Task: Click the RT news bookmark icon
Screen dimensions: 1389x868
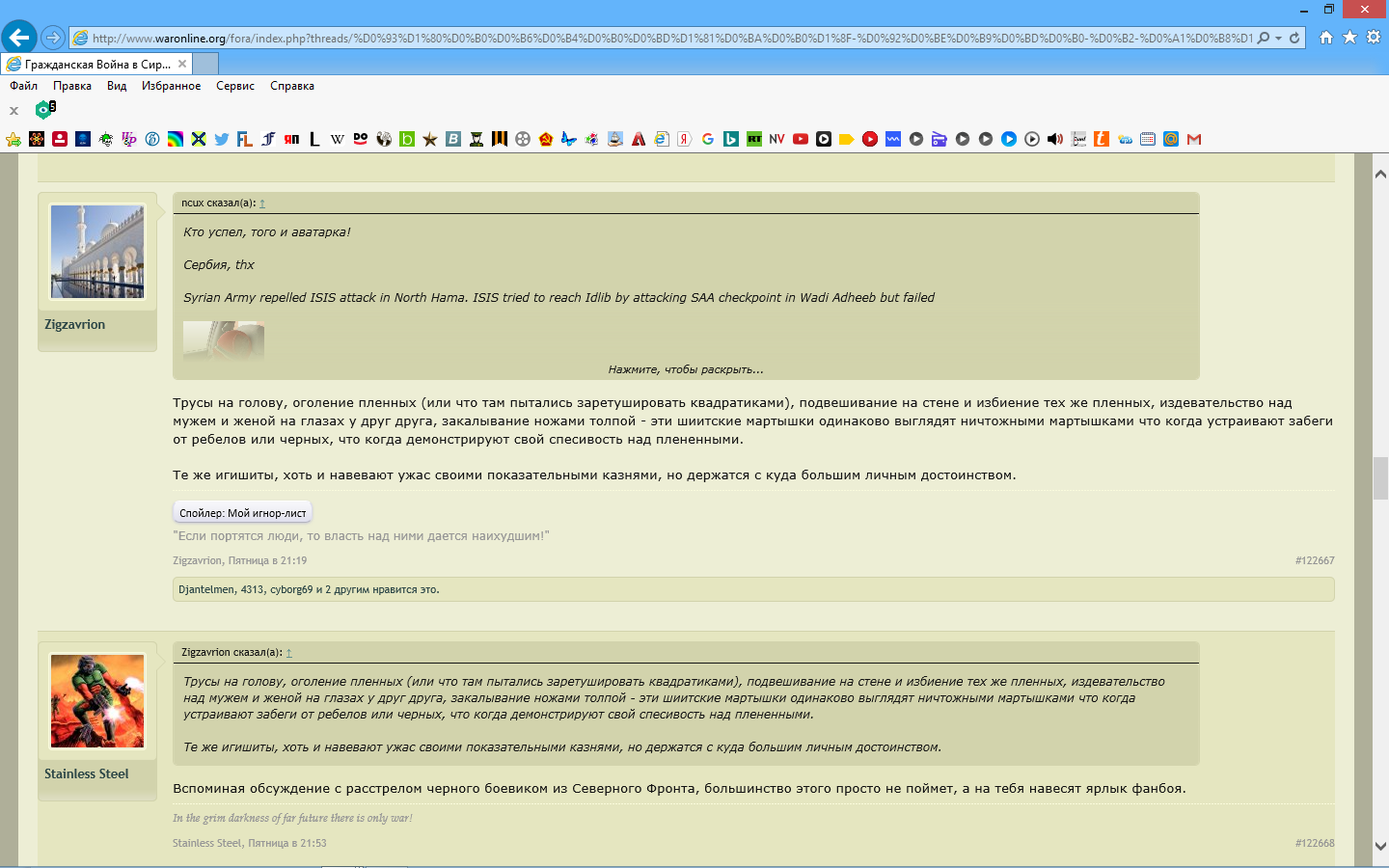Action: 754,139
